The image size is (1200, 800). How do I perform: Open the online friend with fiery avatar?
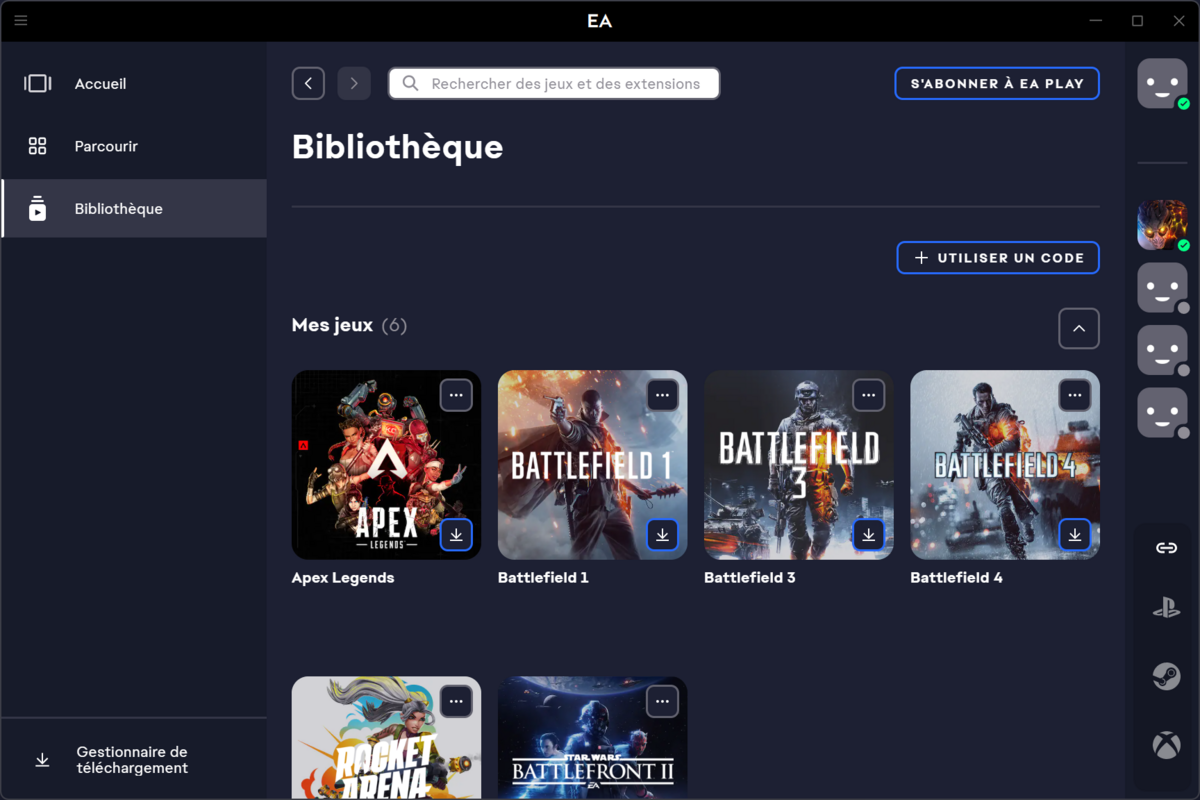(x=1162, y=225)
